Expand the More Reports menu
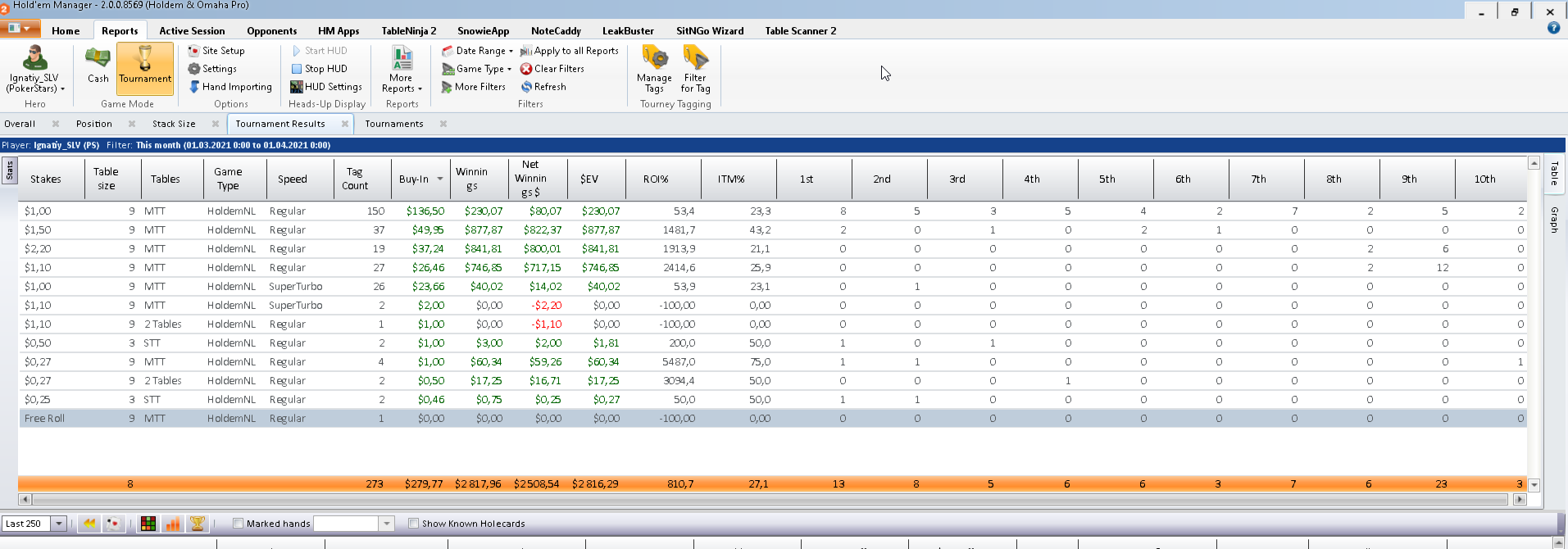 coord(402,70)
